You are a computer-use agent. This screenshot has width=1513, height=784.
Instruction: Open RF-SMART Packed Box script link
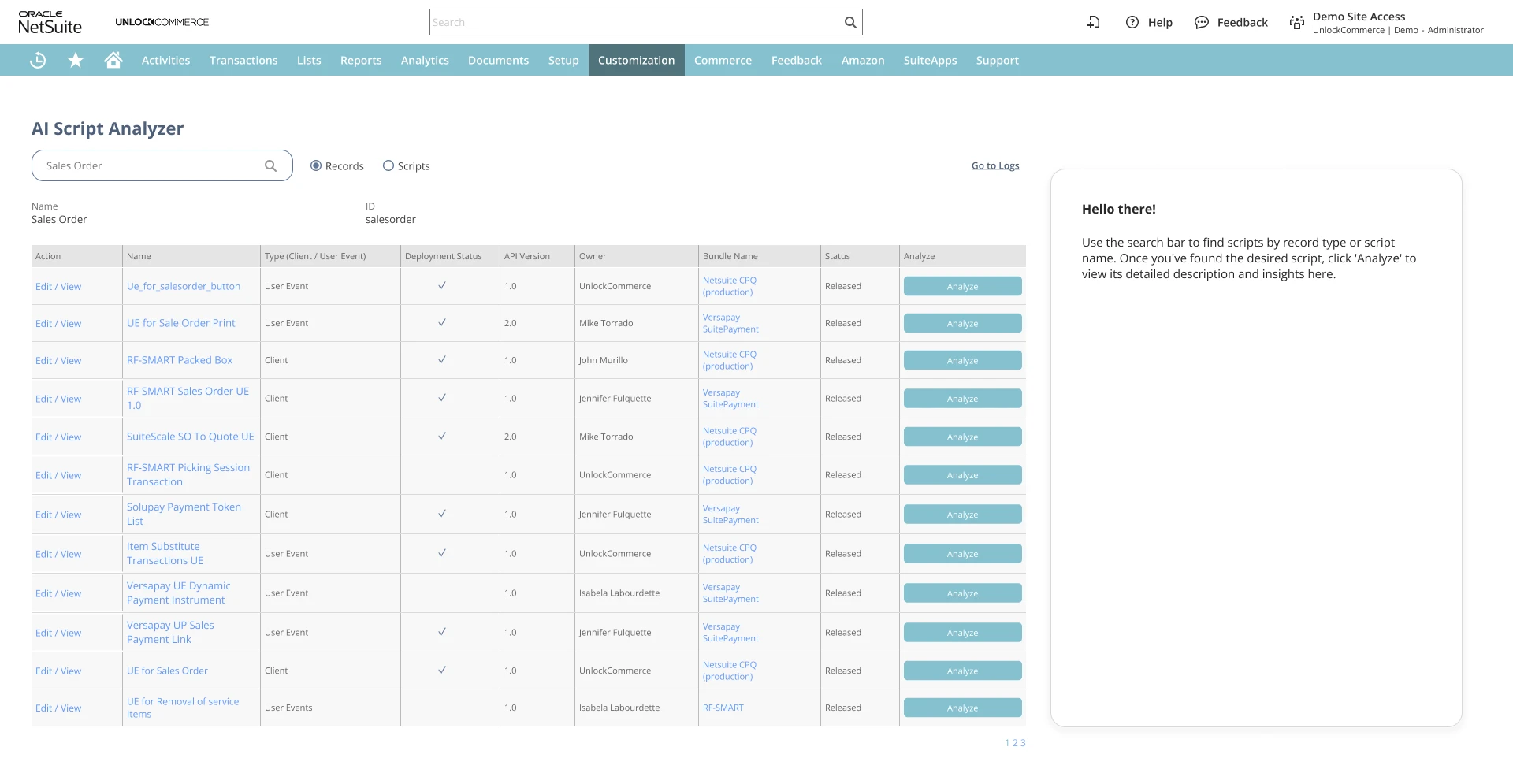[x=180, y=360]
